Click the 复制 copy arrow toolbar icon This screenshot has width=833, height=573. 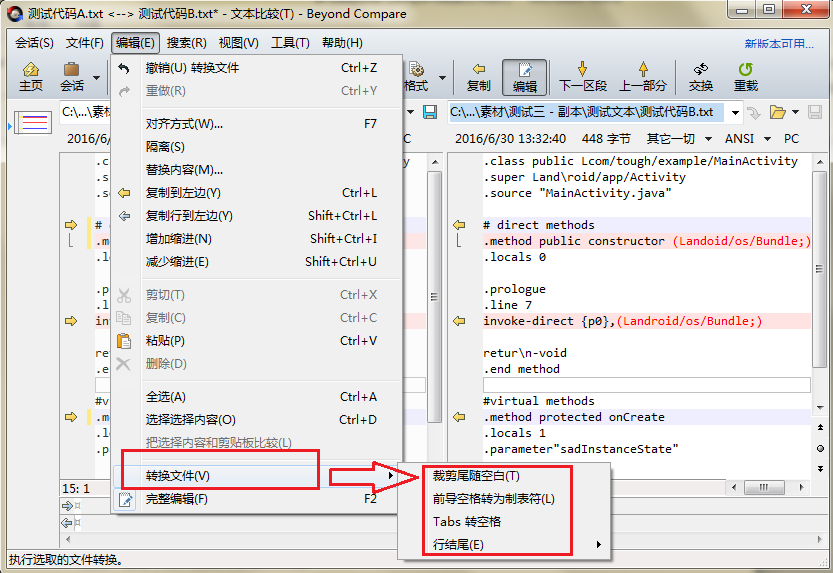click(x=478, y=77)
